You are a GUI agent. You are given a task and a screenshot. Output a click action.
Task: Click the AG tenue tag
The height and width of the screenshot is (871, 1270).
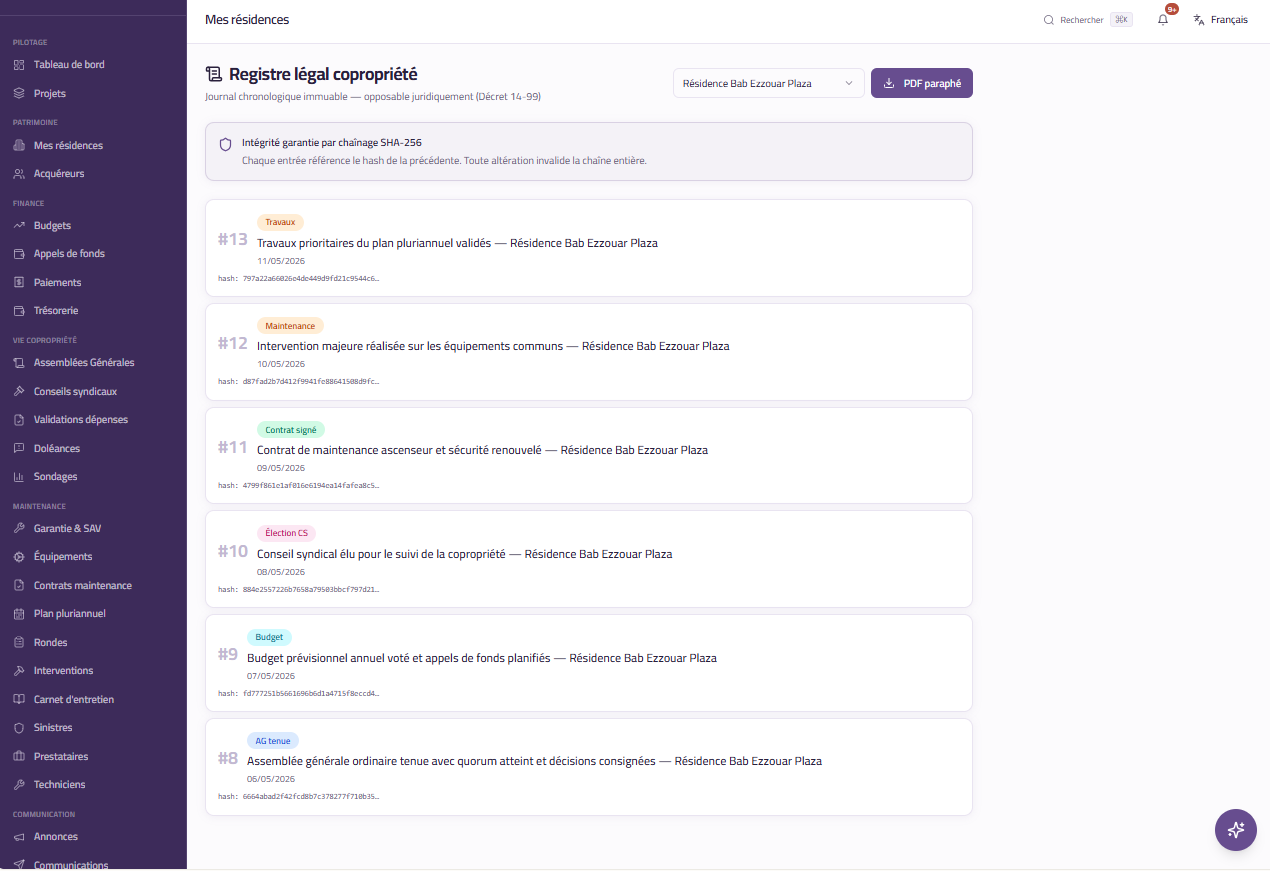click(273, 741)
